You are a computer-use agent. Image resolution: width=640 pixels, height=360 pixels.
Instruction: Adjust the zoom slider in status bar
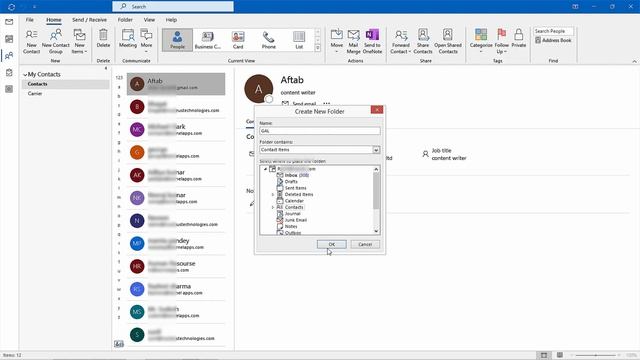click(x=596, y=355)
